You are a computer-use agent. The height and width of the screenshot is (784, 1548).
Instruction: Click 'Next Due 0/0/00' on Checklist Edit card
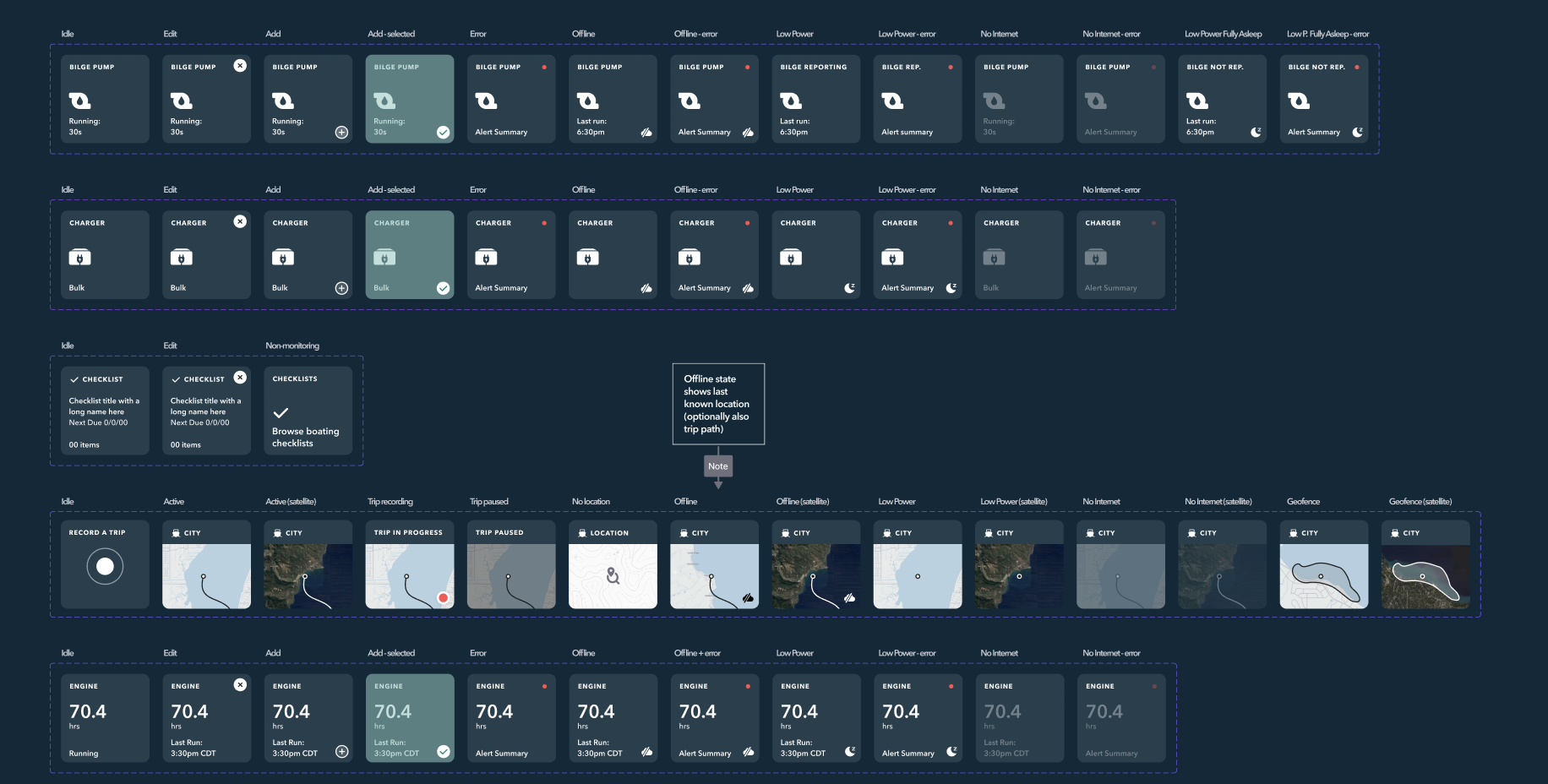[199, 422]
